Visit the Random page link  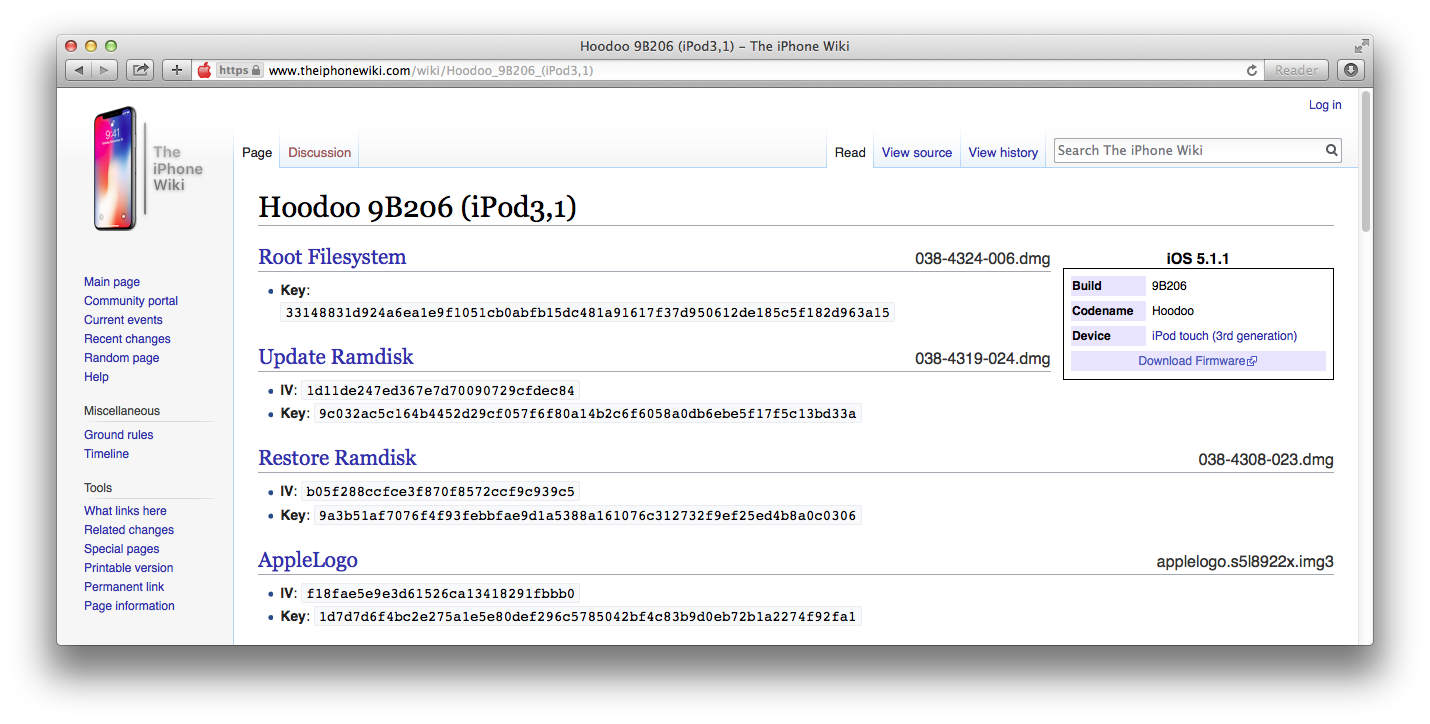coord(121,357)
